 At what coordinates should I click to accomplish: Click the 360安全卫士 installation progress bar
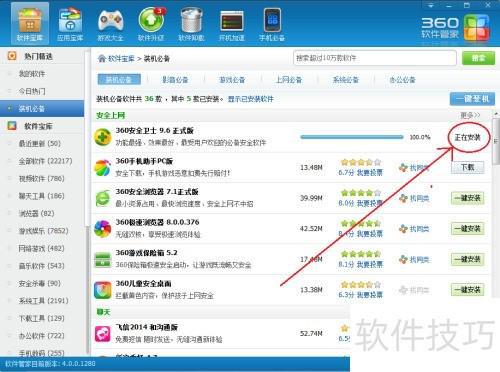pyautogui.click(x=352, y=137)
